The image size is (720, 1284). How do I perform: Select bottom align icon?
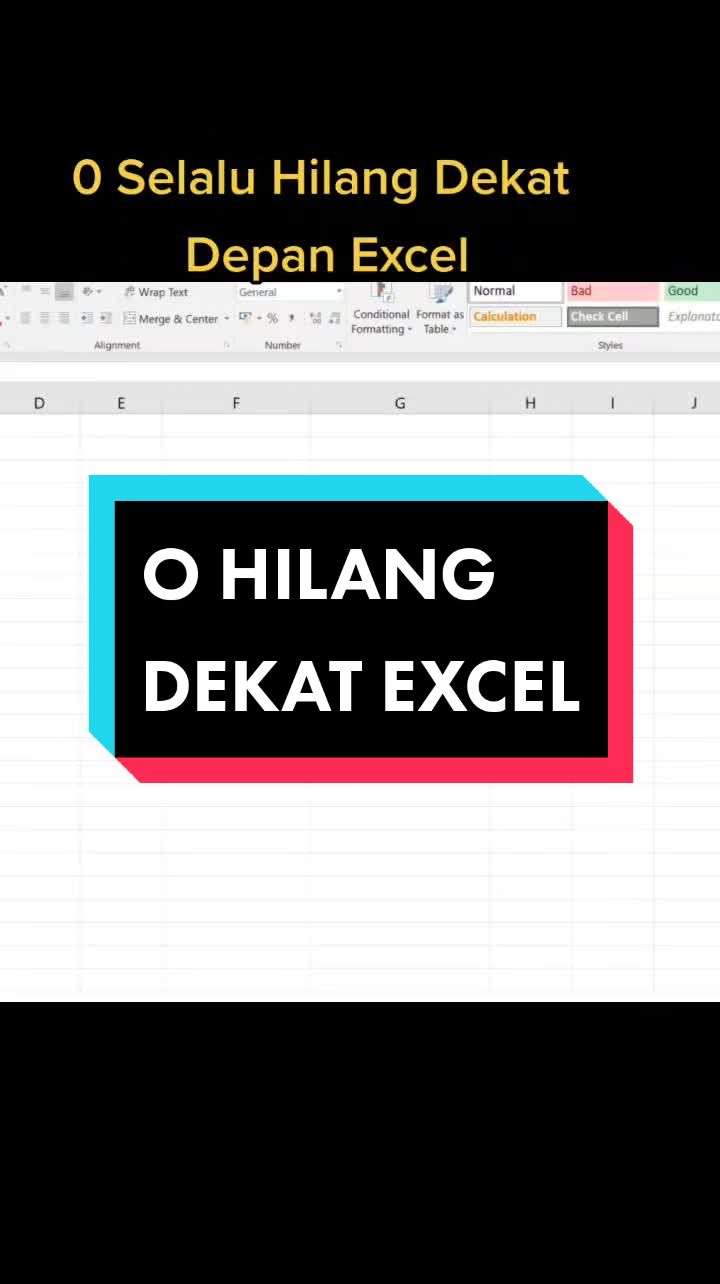click(x=64, y=292)
